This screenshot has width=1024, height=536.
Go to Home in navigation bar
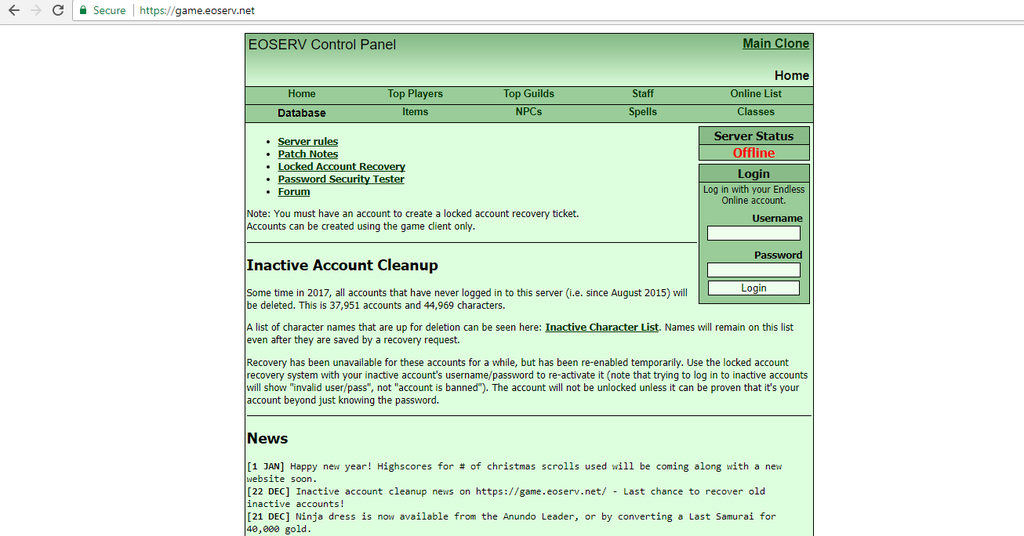302,94
